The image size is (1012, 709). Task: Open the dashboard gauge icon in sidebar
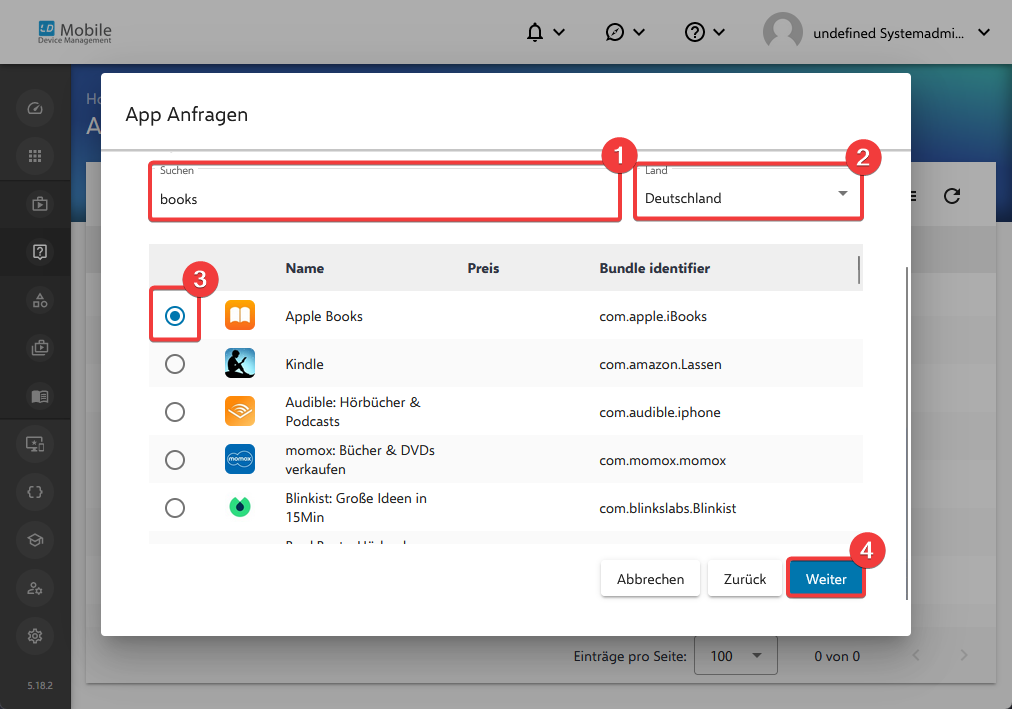35,108
